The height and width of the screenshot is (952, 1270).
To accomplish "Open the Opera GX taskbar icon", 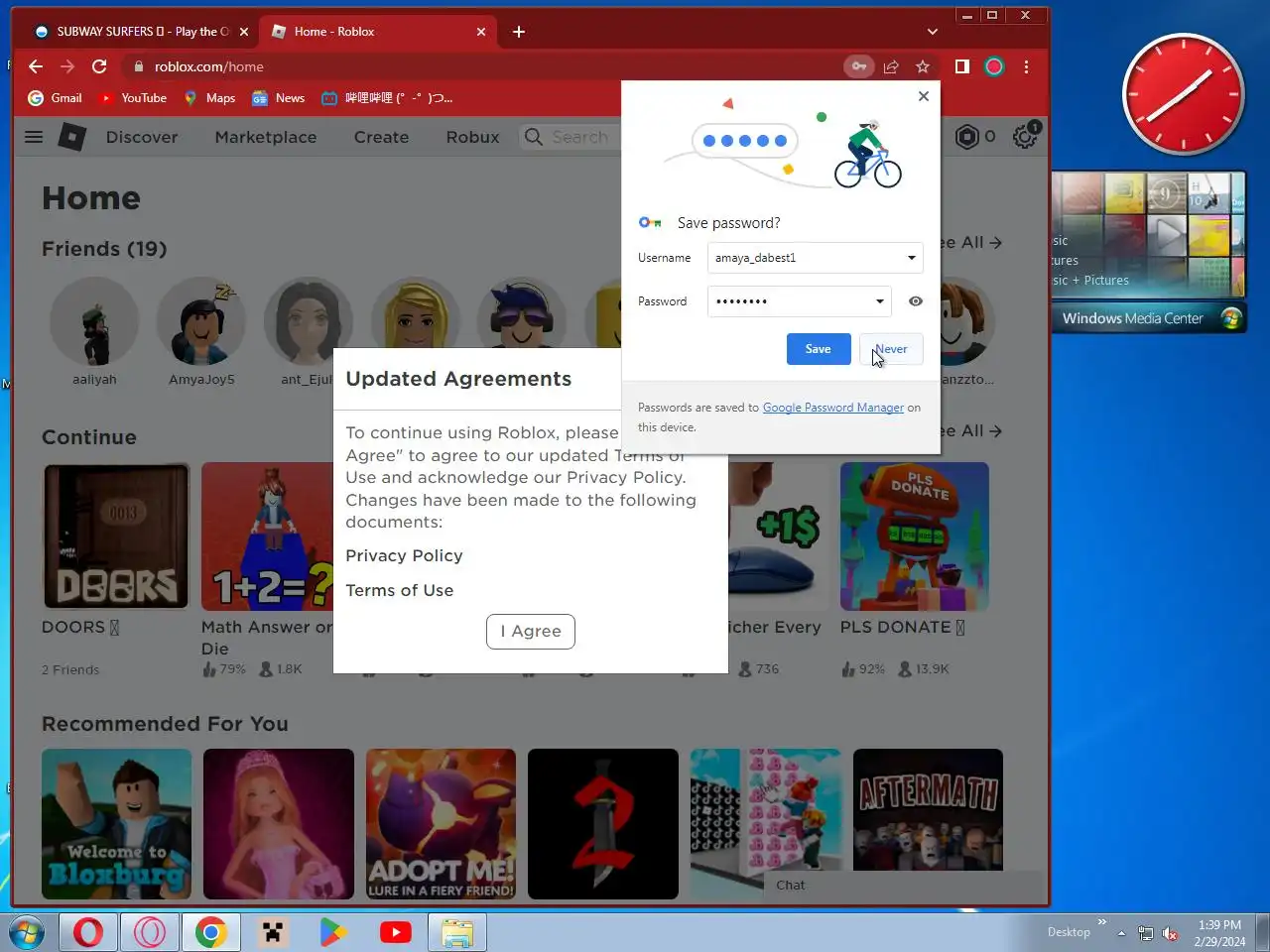I will (x=151, y=932).
